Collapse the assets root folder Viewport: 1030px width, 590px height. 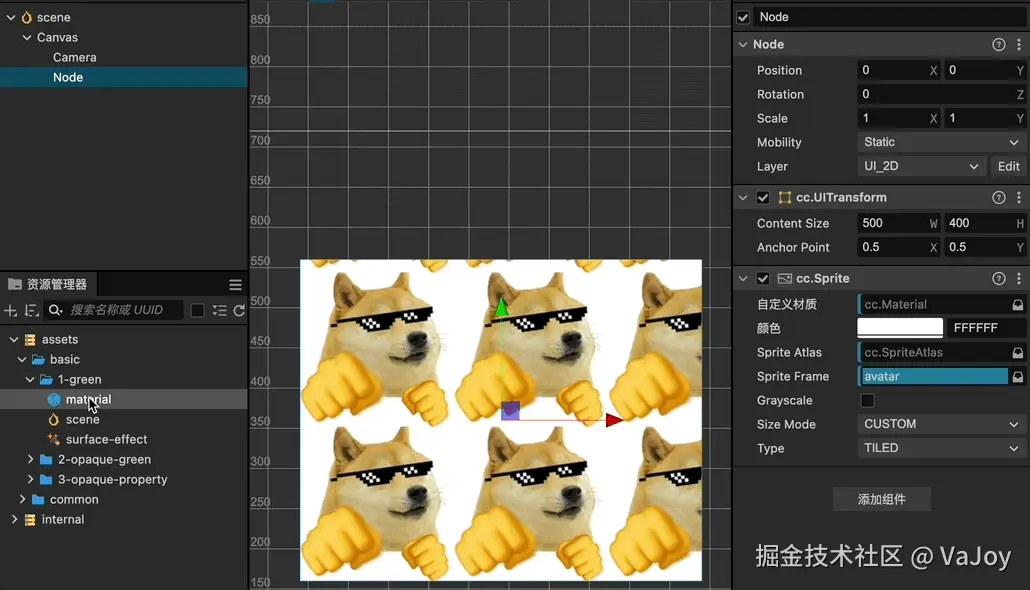click(14, 340)
